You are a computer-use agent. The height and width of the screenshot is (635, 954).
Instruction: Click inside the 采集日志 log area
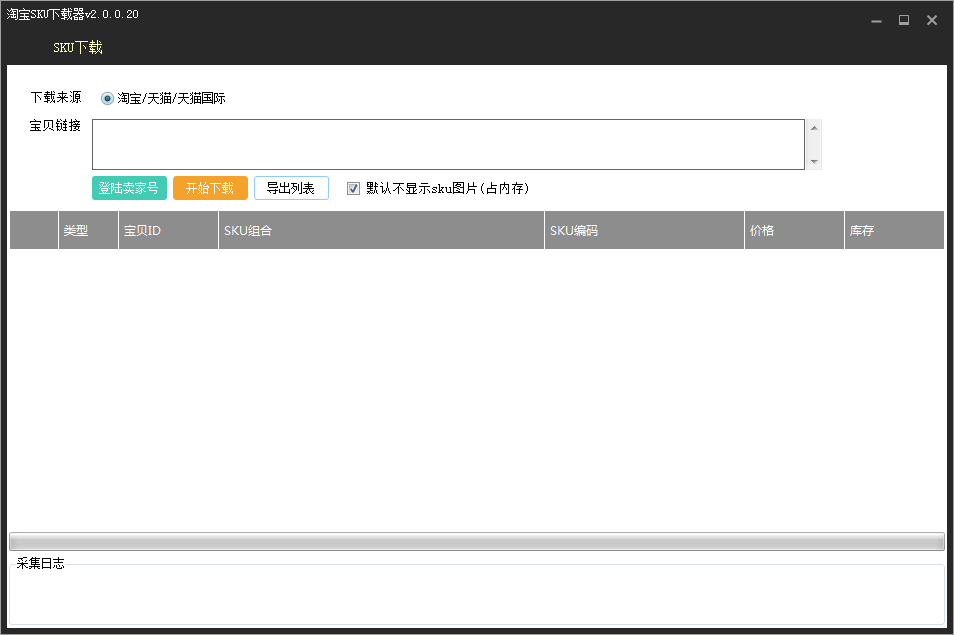(x=477, y=595)
